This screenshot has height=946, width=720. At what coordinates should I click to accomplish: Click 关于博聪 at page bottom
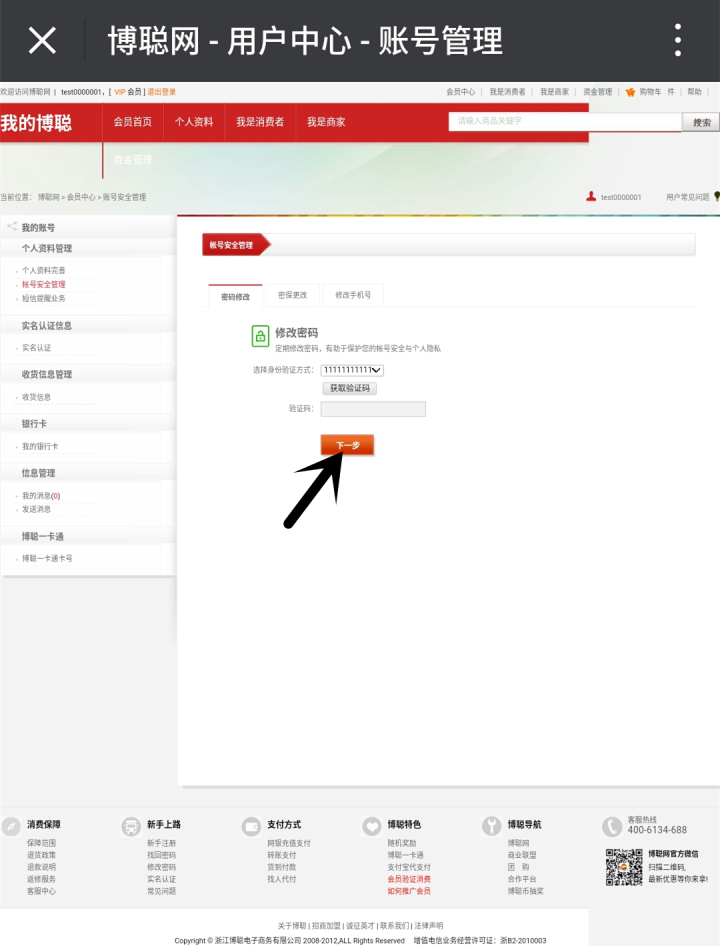coord(292,925)
